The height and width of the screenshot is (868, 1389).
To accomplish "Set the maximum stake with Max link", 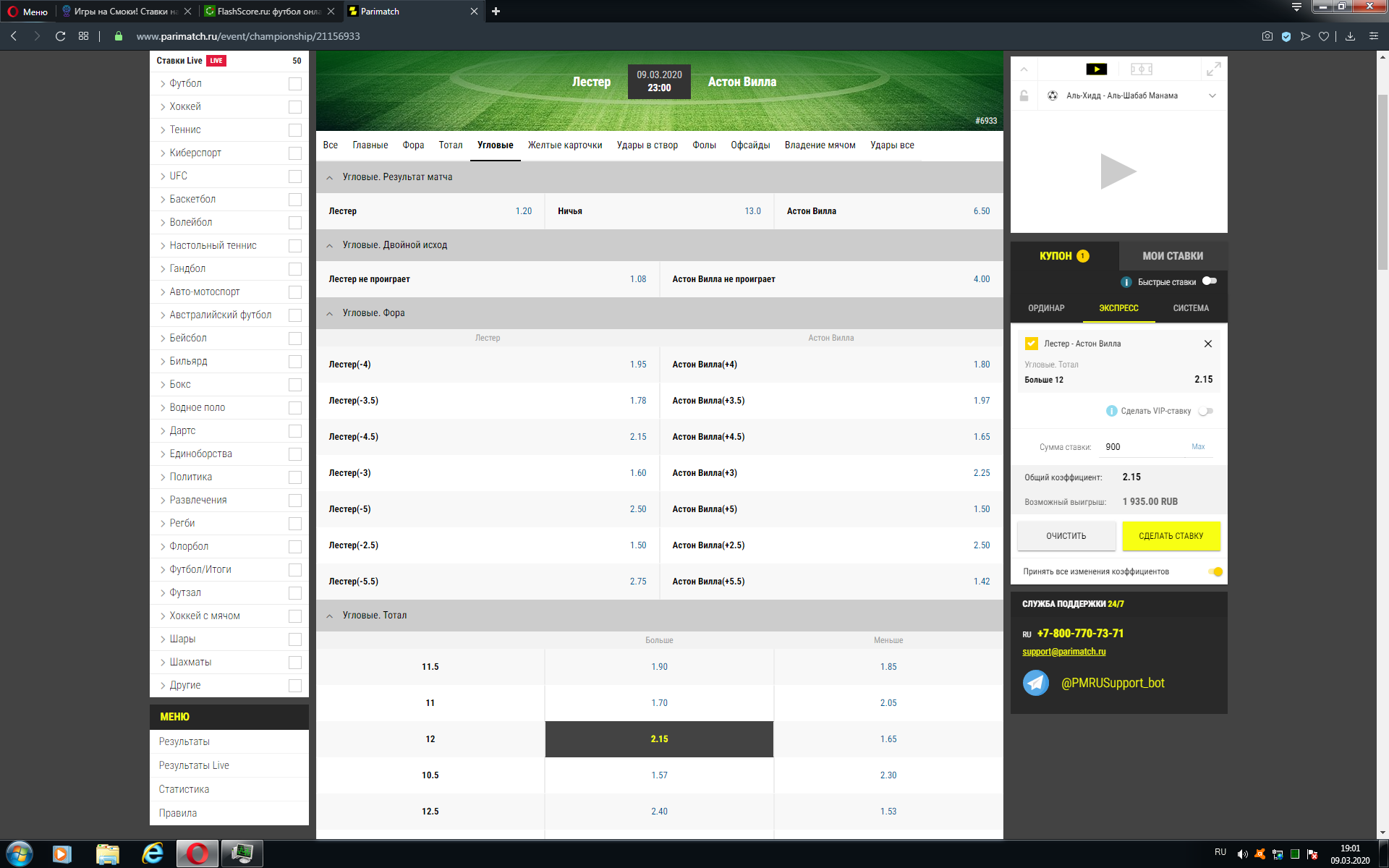I will (x=1198, y=447).
